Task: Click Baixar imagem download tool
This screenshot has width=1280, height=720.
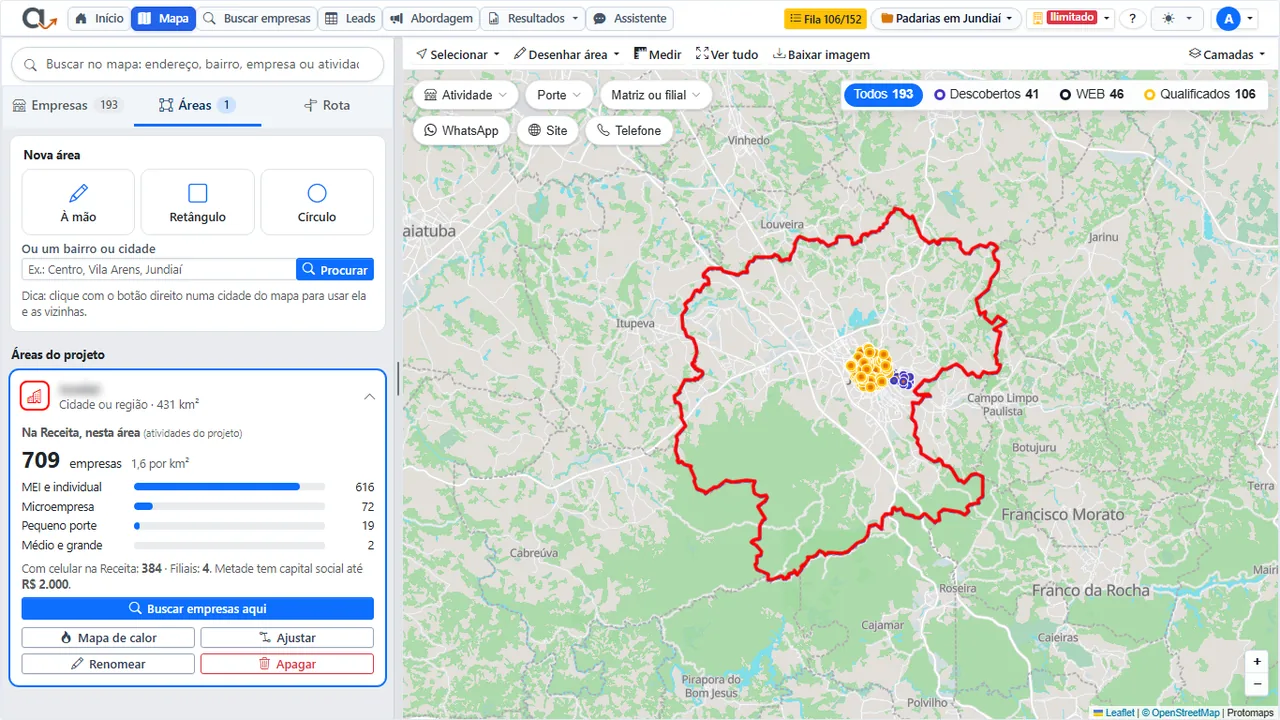Action: click(821, 54)
